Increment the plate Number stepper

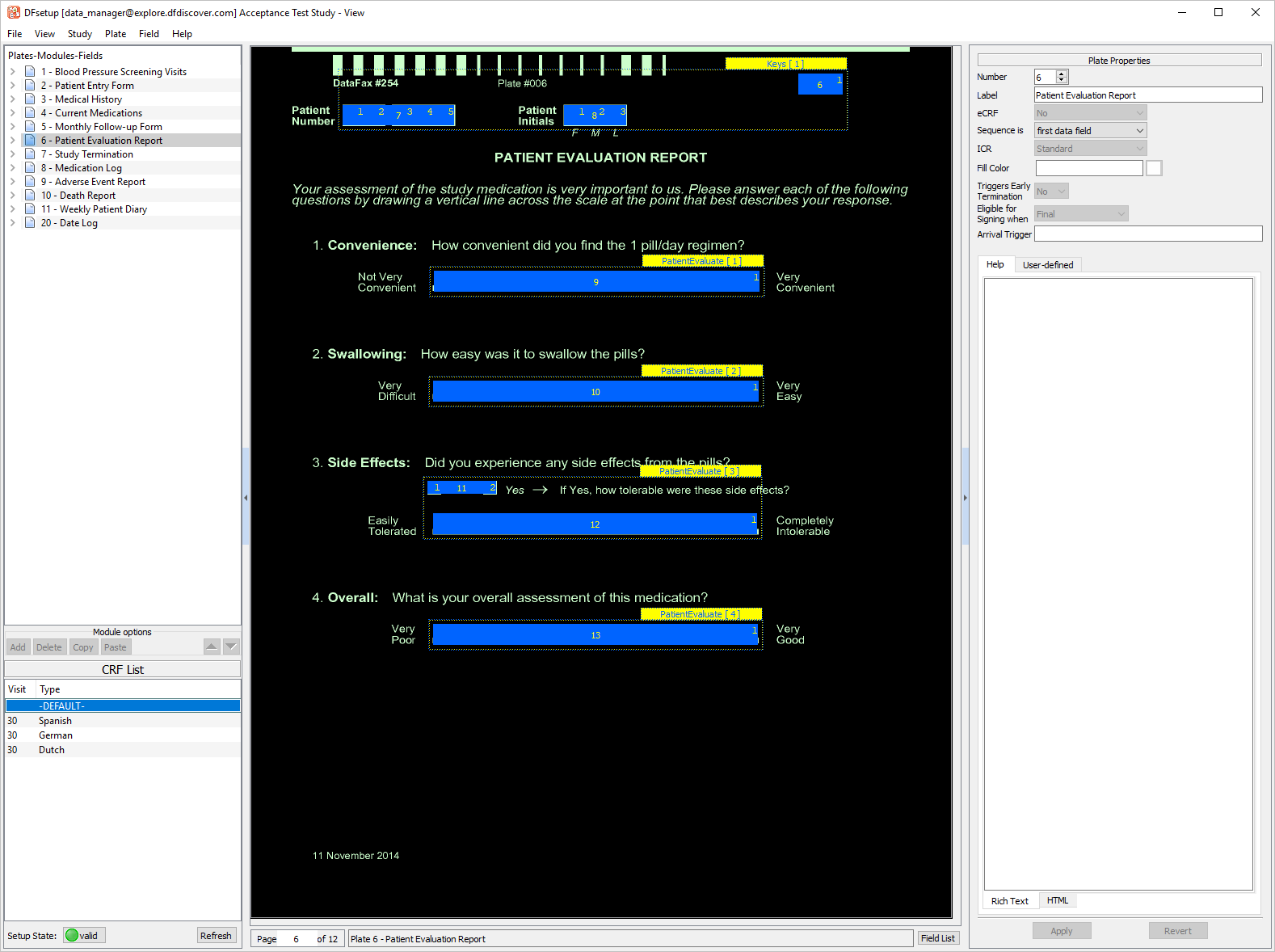[1062, 74]
